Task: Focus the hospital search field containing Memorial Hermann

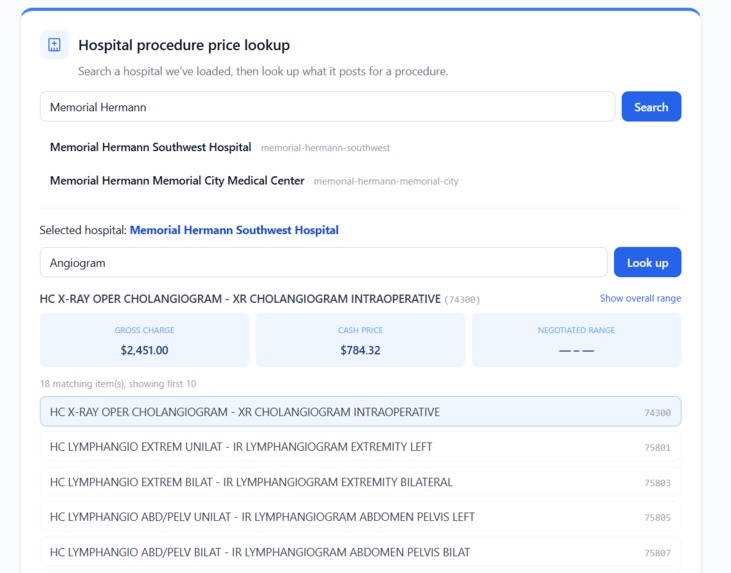Action: [327, 107]
